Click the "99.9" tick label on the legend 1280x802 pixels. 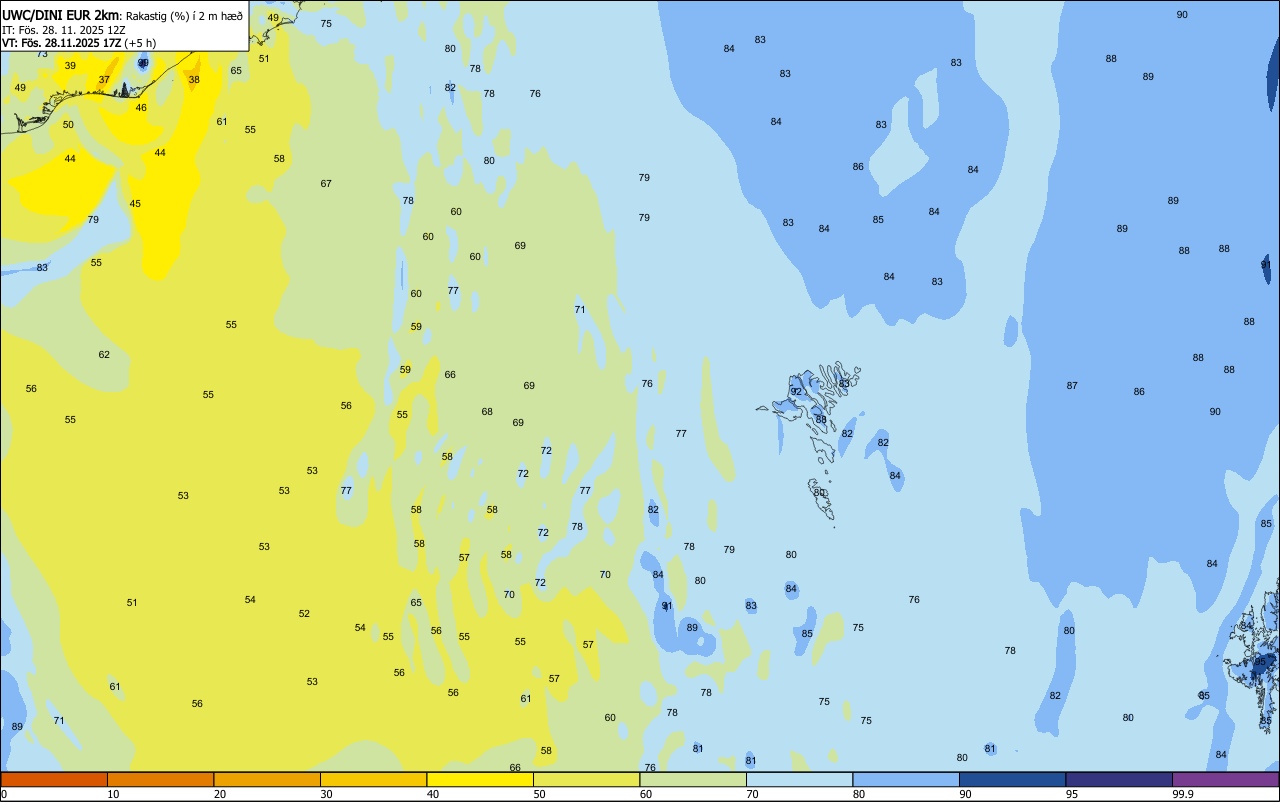click(x=1183, y=794)
